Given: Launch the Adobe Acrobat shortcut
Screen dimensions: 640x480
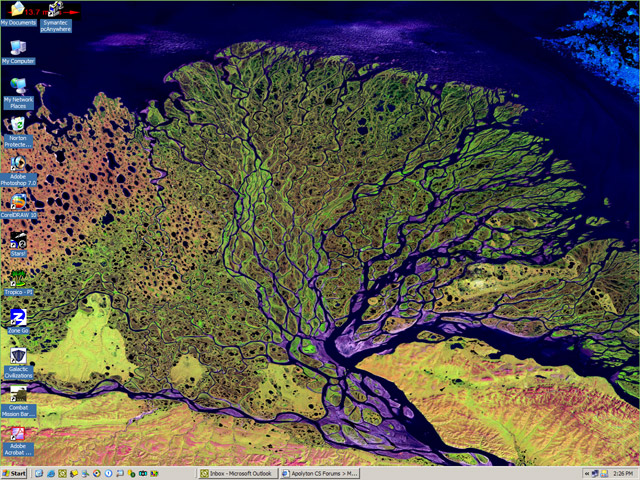Looking at the screenshot, I should tap(17, 436).
